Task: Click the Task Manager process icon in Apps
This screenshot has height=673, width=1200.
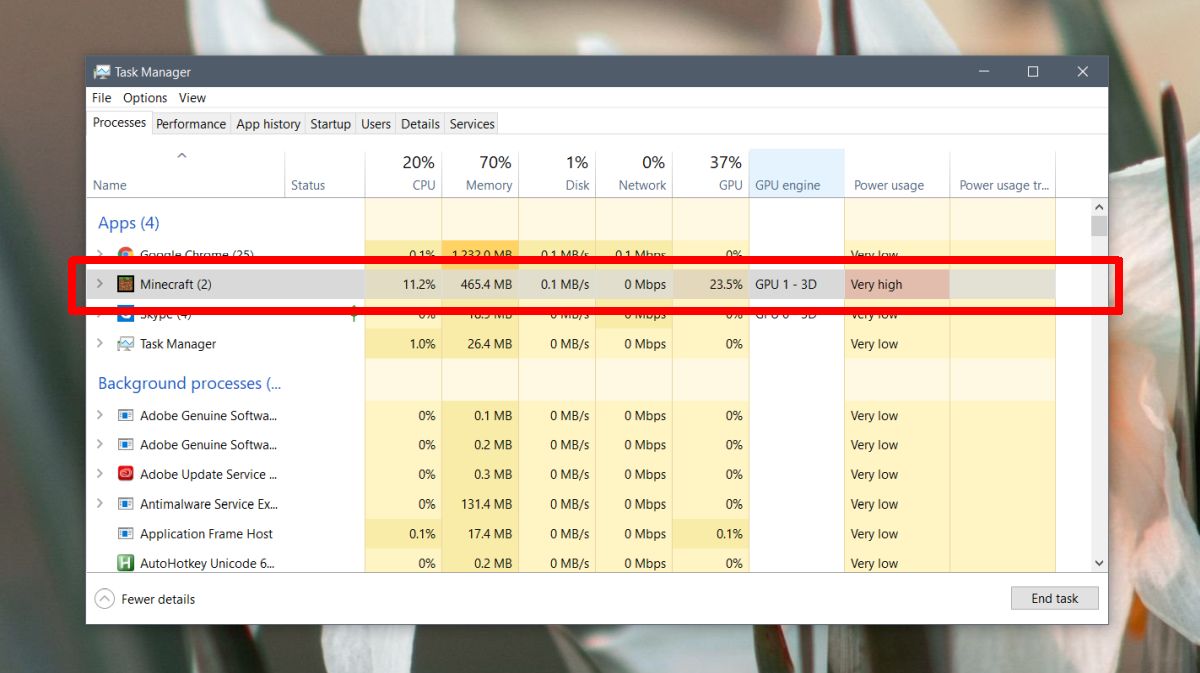Action: click(x=124, y=343)
